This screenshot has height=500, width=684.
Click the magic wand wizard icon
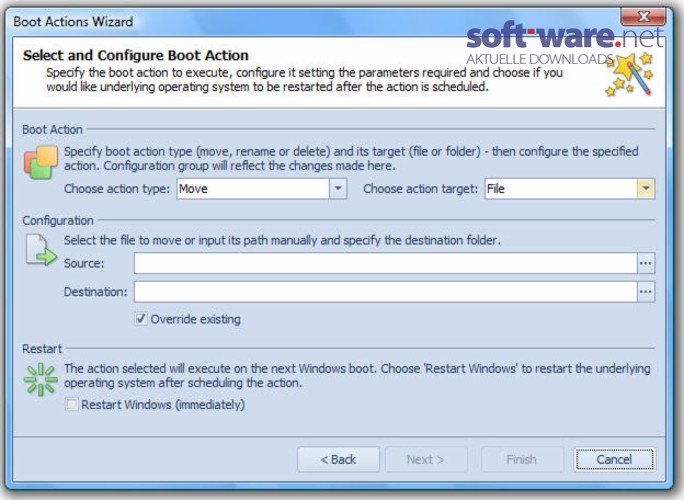coord(629,74)
